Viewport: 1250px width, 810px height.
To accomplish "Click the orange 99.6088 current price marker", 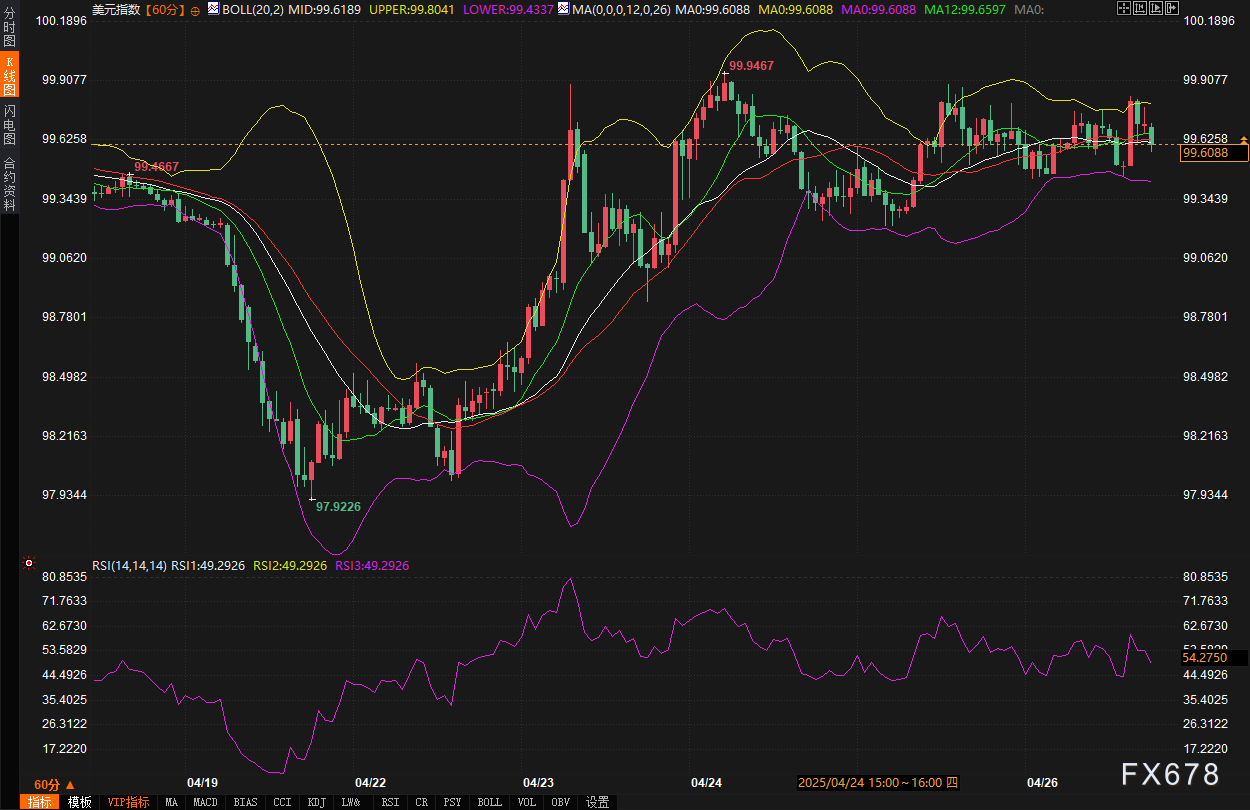I will [1214, 153].
